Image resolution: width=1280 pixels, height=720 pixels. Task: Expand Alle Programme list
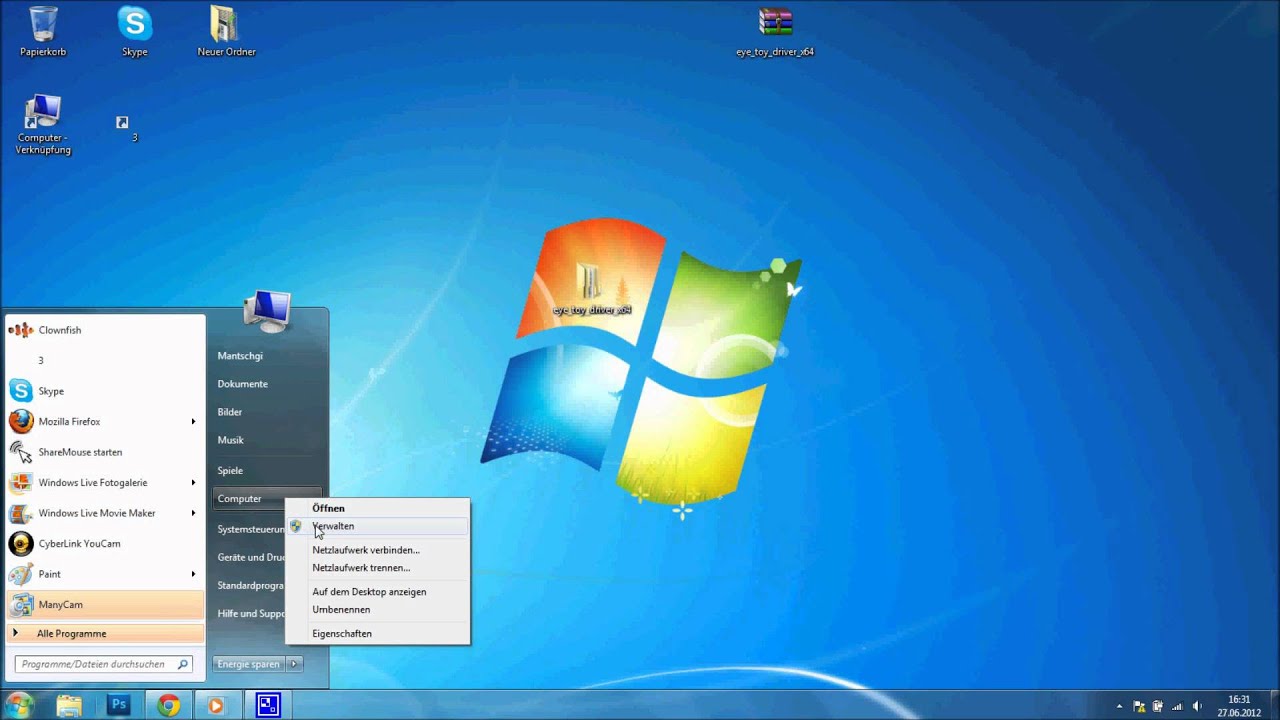tap(105, 633)
